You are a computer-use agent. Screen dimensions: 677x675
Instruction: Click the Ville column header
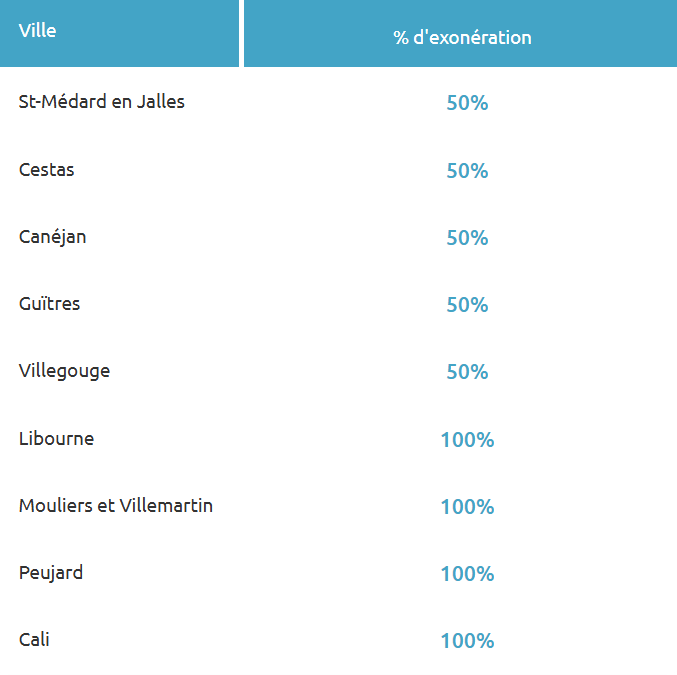[x=38, y=31]
